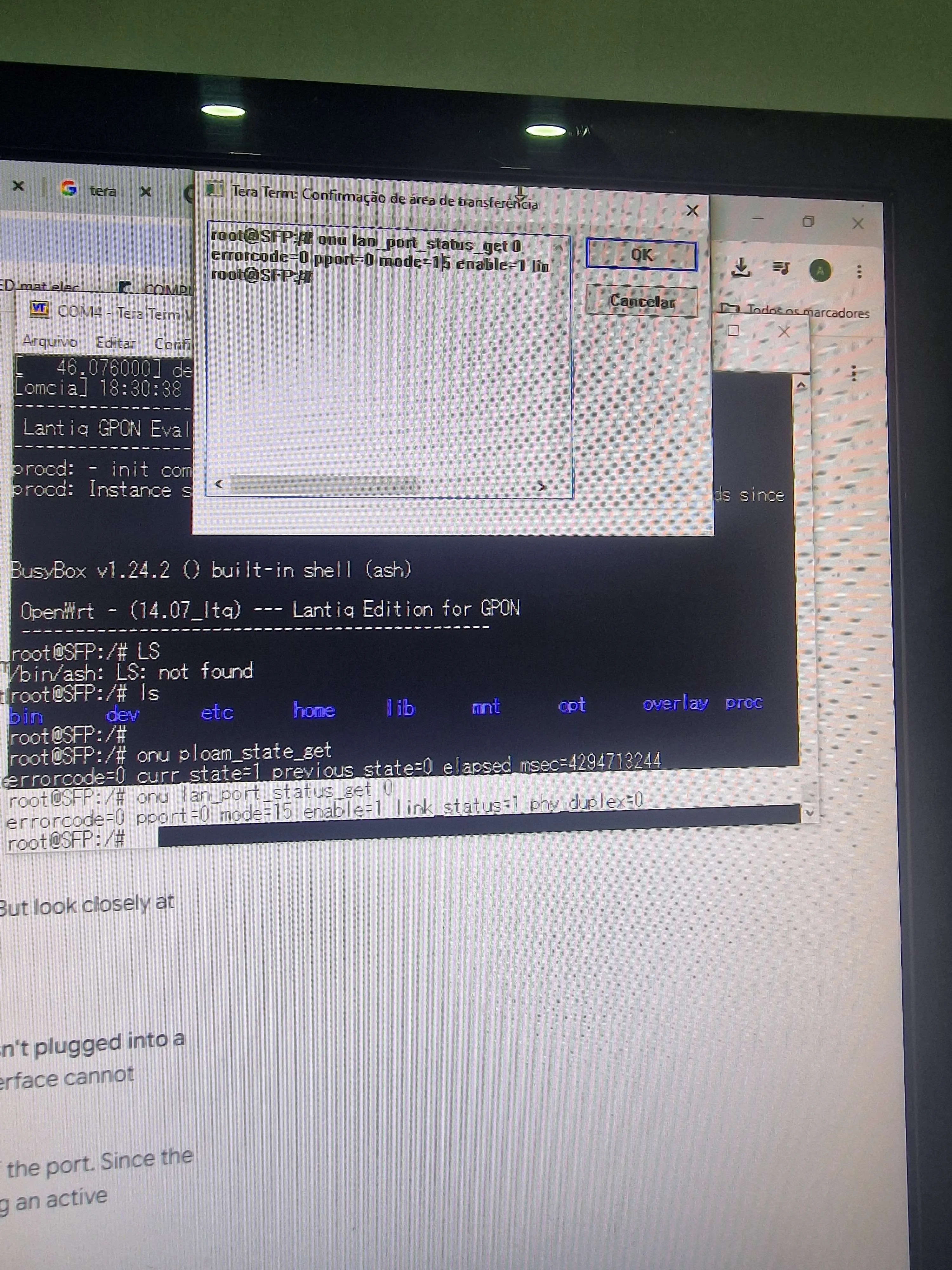This screenshot has width=952, height=1270.
Task: Click left arrow of dialog horizontal scrollbar
Action: tap(219, 484)
